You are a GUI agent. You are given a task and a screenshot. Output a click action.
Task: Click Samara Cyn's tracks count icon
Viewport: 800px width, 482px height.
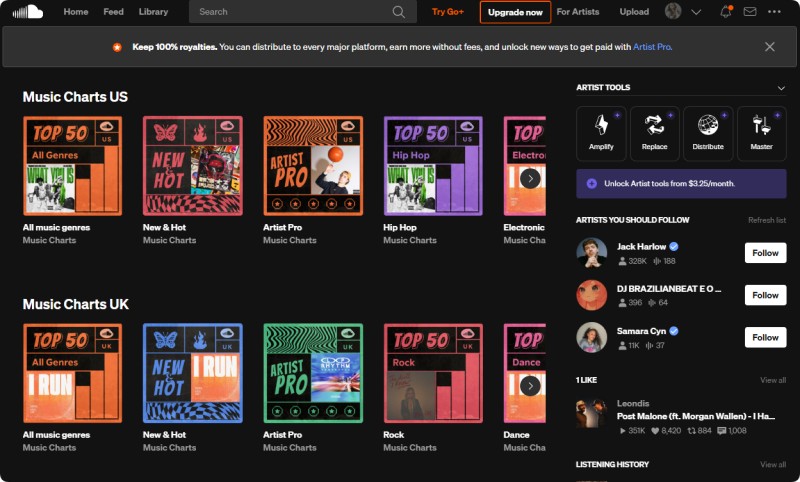tap(649, 345)
